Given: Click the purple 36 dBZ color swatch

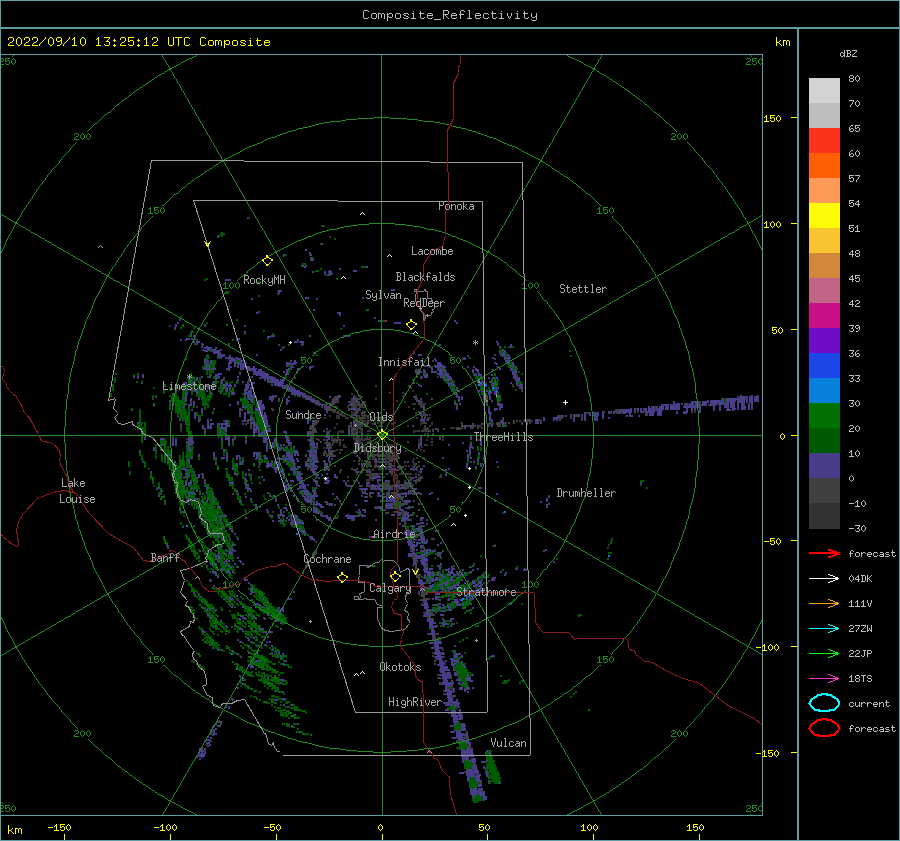Looking at the screenshot, I should (x=824, y=340).
